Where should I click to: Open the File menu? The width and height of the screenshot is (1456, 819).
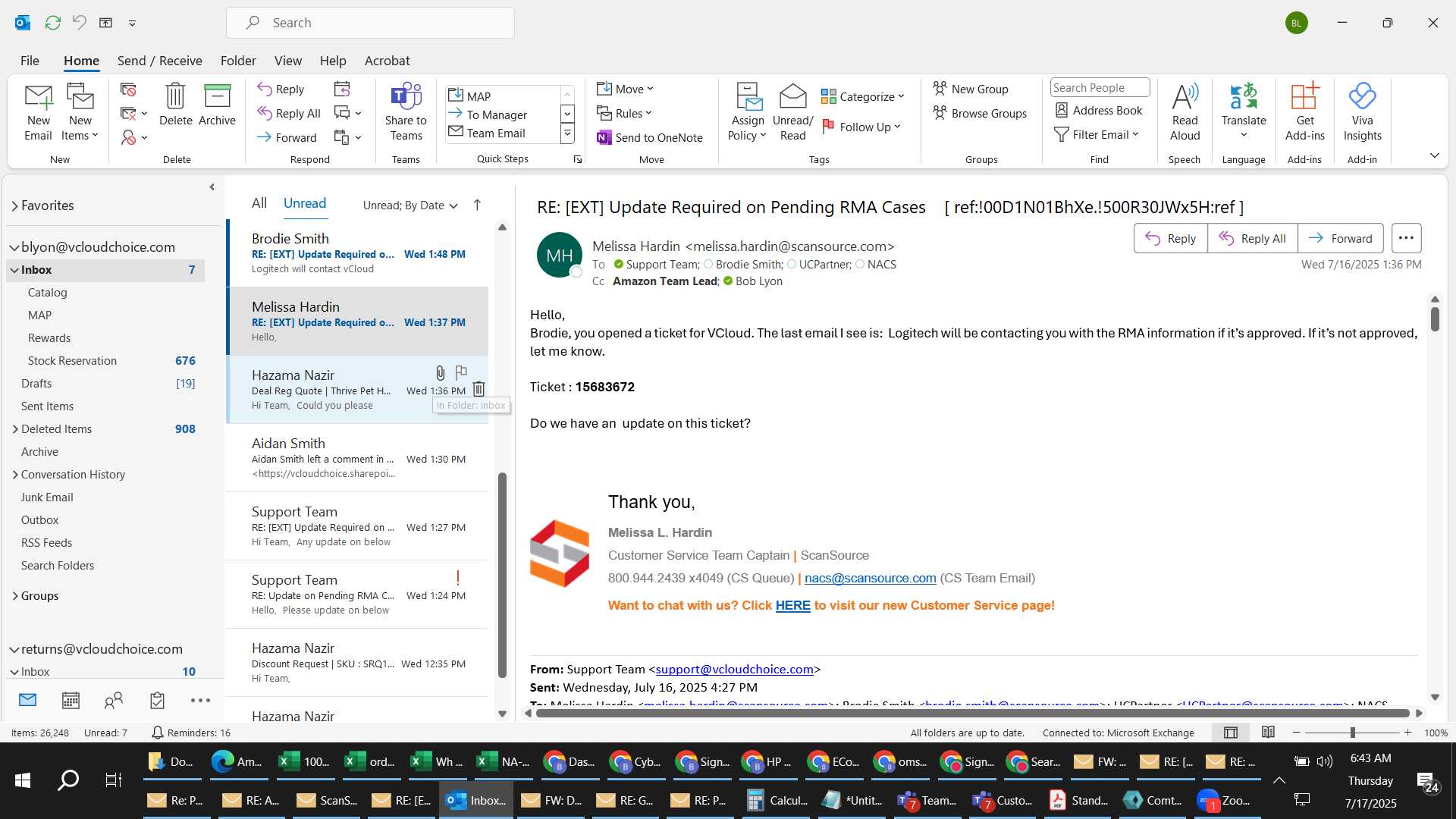(30, 61)
